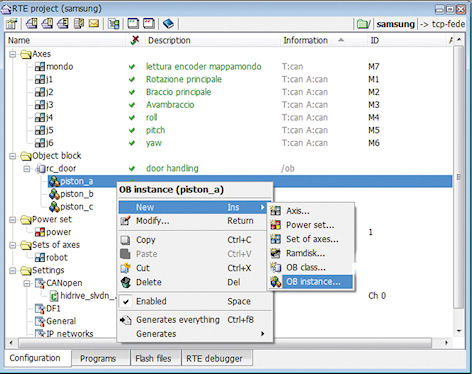Viewport: 472px width, 374px height.
Task: Open the blue book help icon
Action: coord(168,23)
